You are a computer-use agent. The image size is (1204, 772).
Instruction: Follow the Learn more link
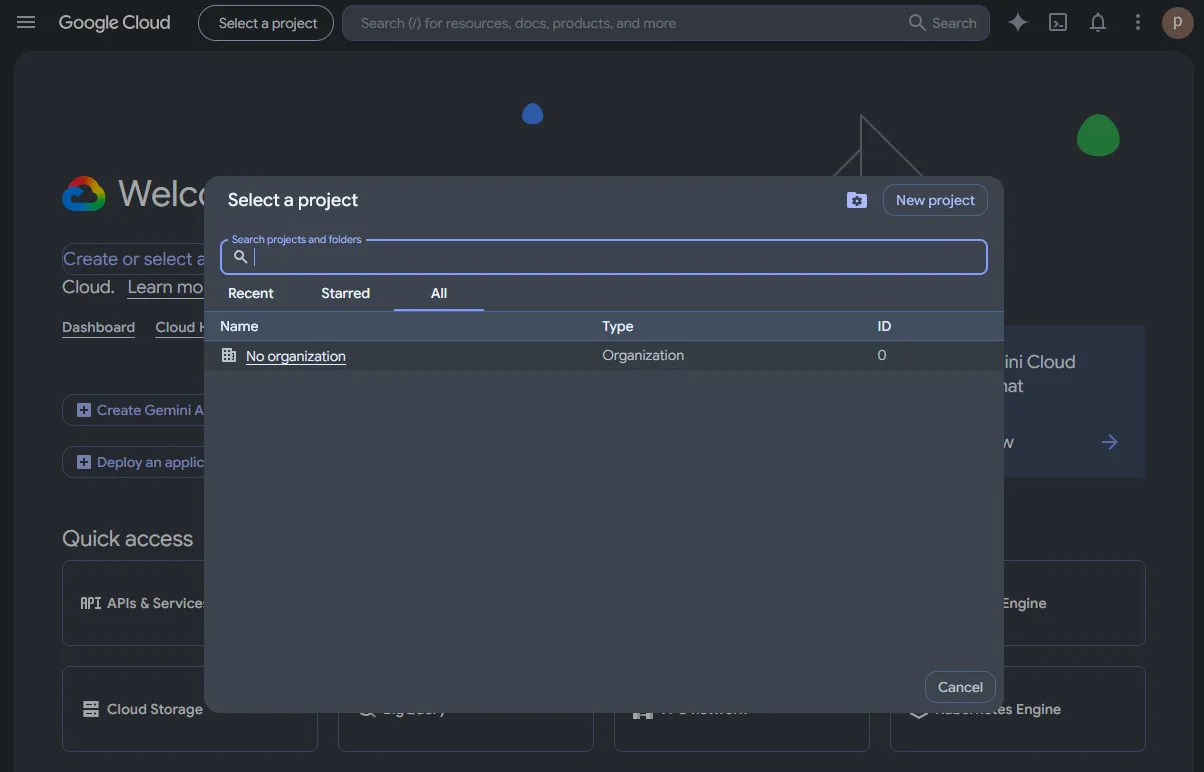(x=166, y=287)
